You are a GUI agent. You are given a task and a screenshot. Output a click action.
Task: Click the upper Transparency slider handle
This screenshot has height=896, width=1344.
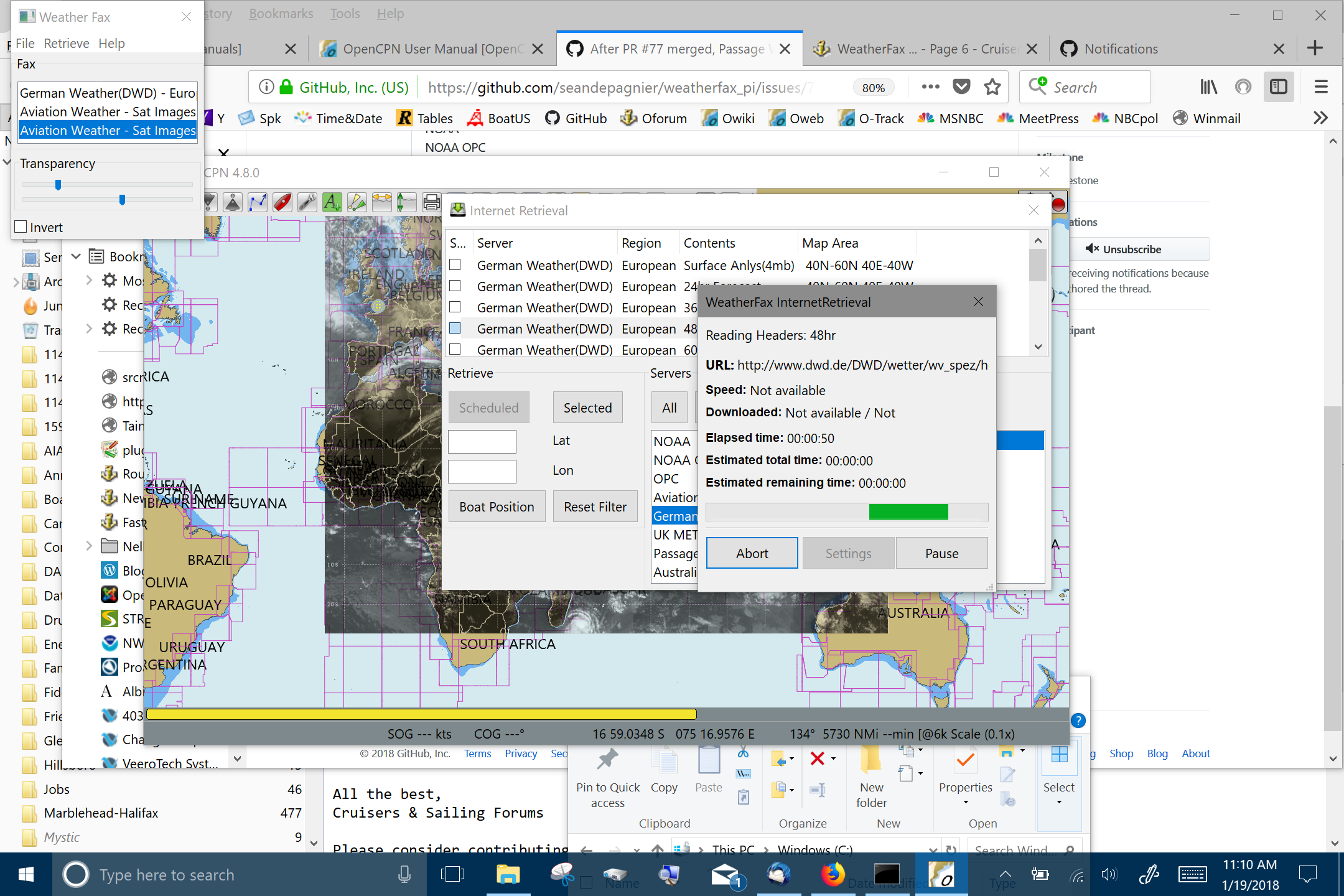pos(58,185)
